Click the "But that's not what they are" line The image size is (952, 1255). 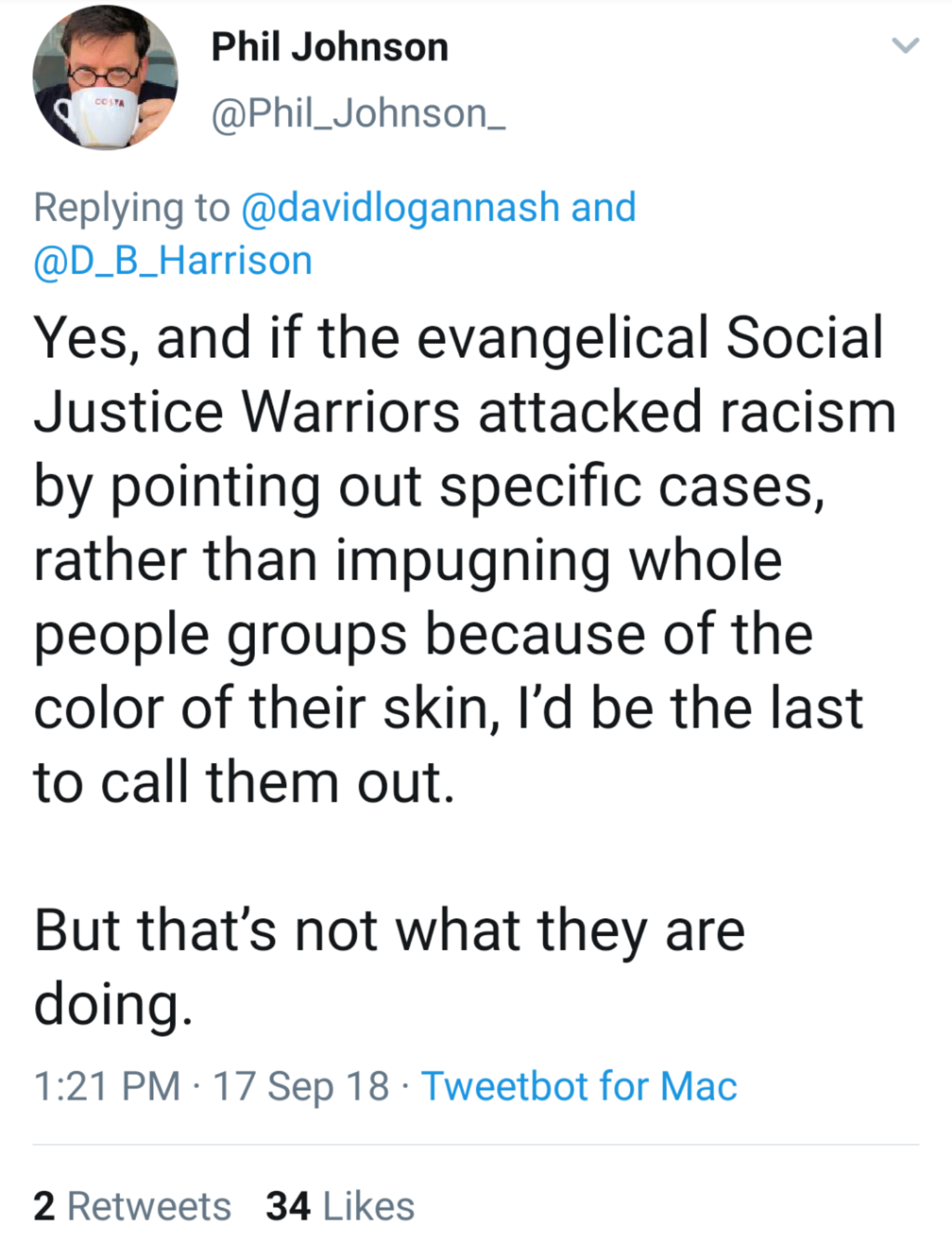tap(390, 930)
